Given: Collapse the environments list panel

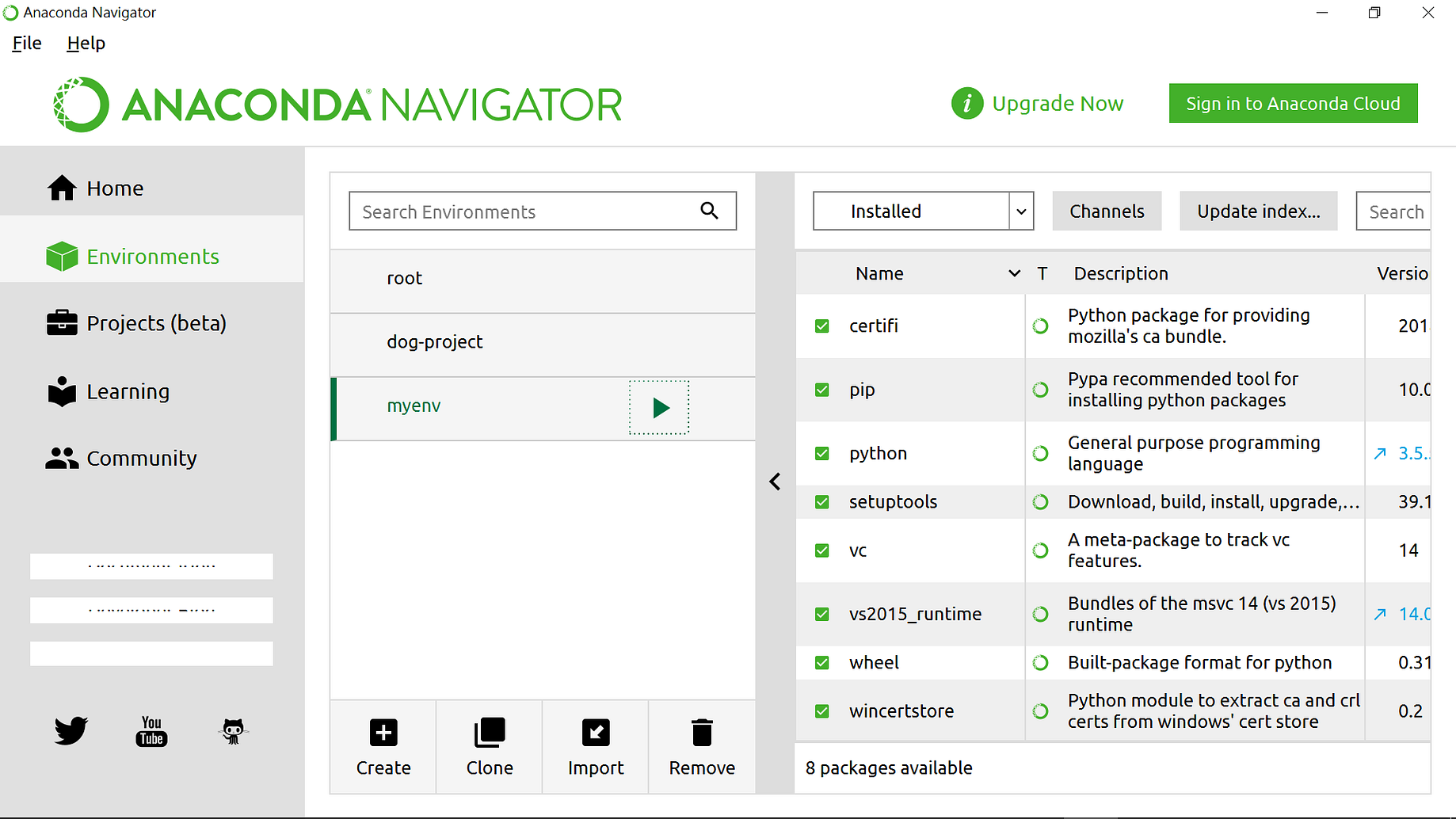Looking at the screenshot, I should (x=775, y=482).
